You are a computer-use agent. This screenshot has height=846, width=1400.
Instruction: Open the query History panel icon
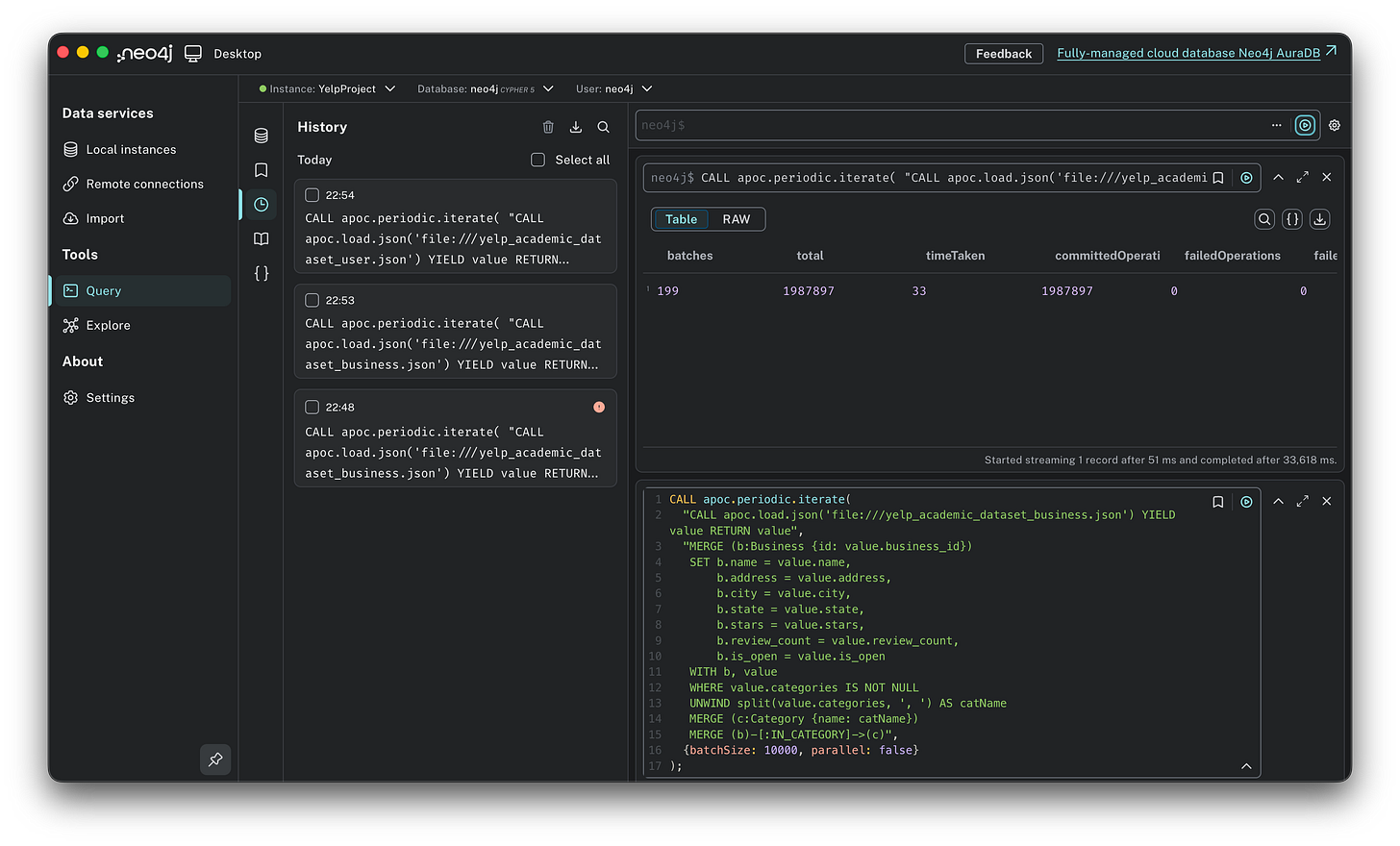click(261, 204)
